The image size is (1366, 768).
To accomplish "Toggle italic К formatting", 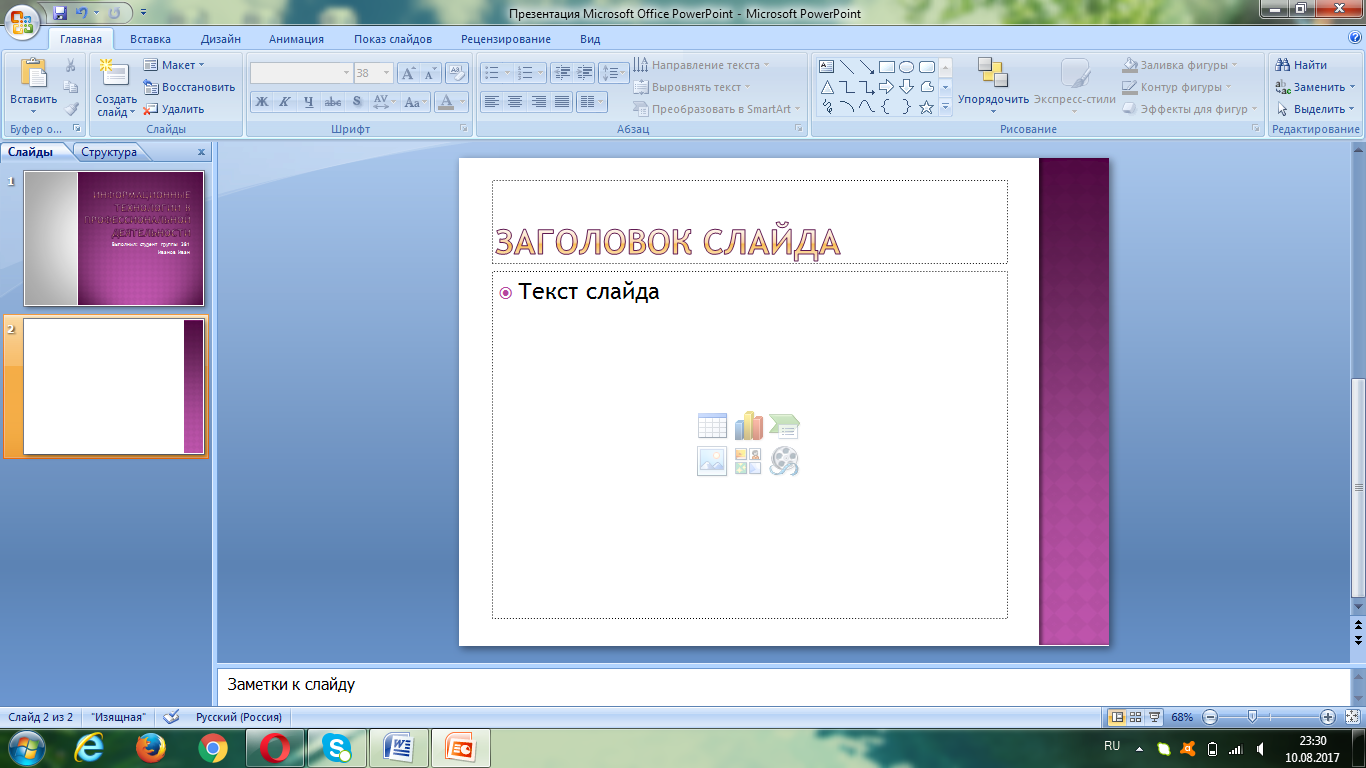I will pos(284,101).
